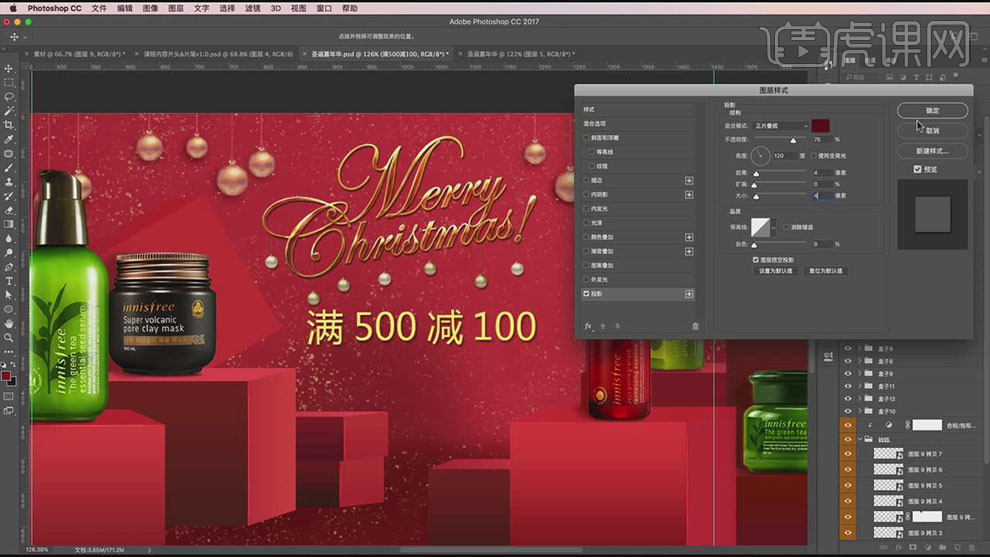Select the Crop tool

[x=9, y=125]
